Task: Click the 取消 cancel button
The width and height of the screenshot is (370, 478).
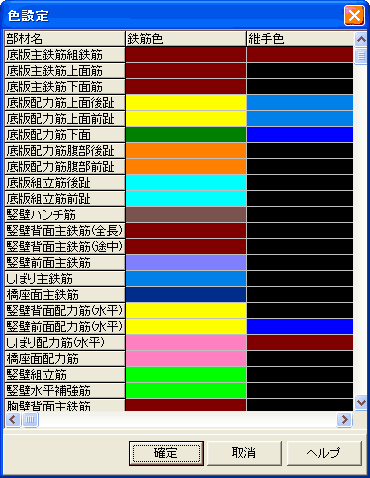Action: [x=244, y=453]
